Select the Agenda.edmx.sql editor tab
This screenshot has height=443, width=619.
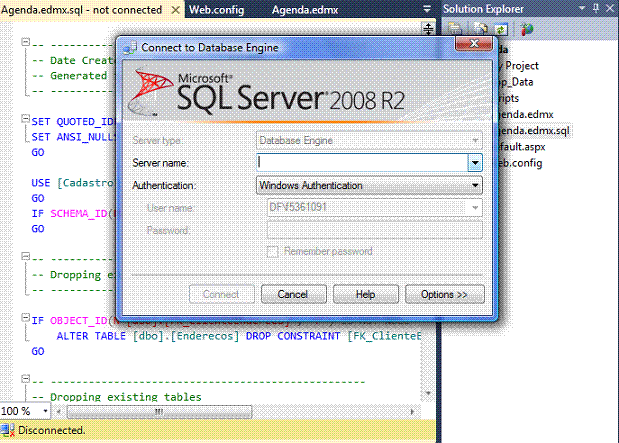click(x=82, y=10)
